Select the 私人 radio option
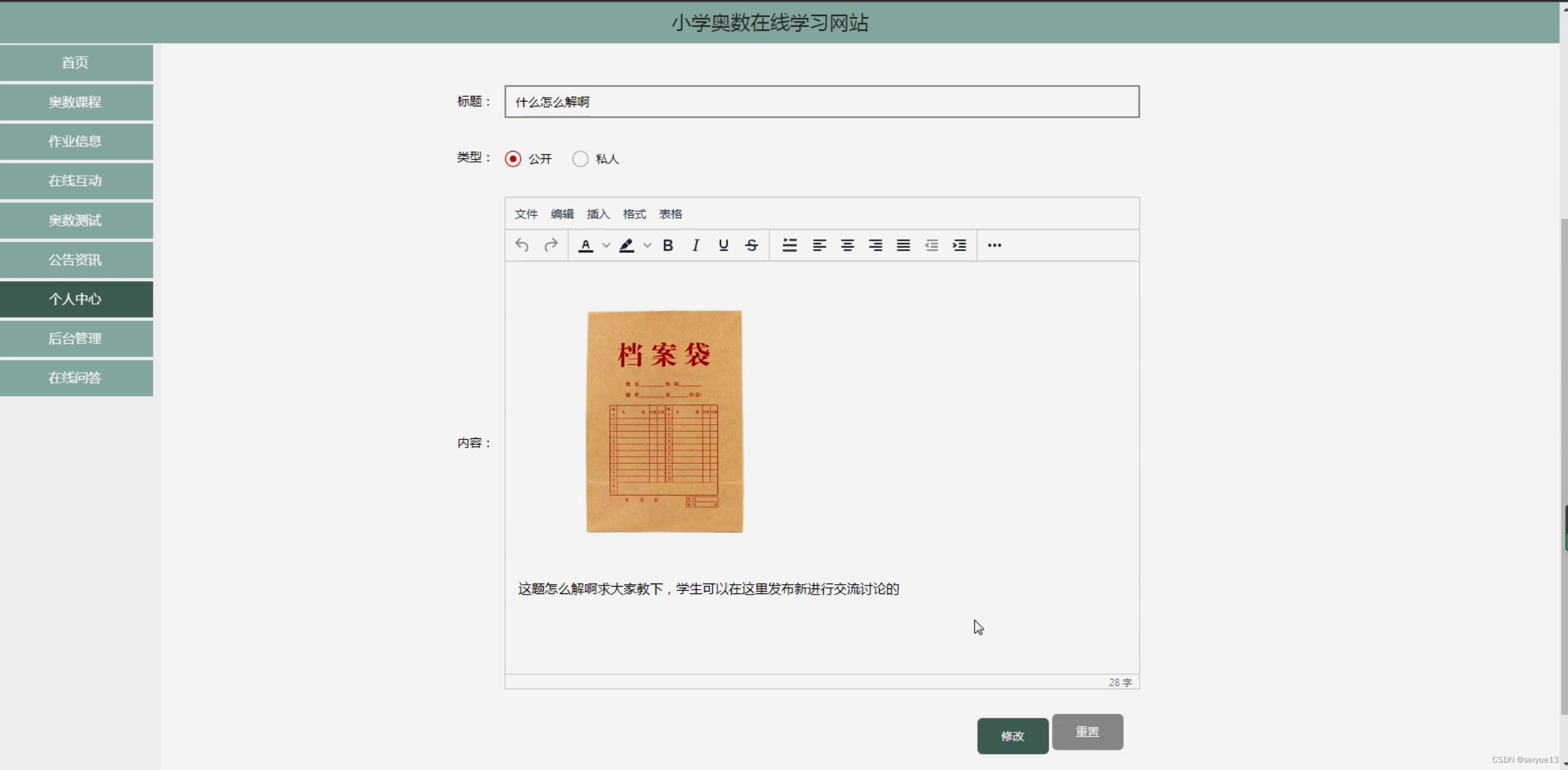 coord(580,159)
